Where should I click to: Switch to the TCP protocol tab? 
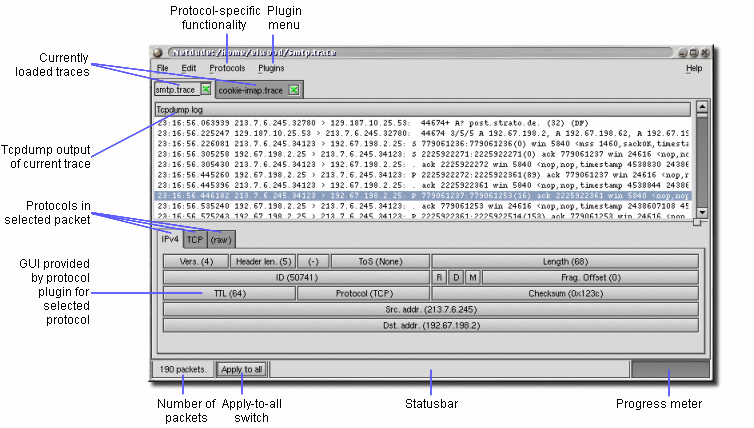point(194,240)
